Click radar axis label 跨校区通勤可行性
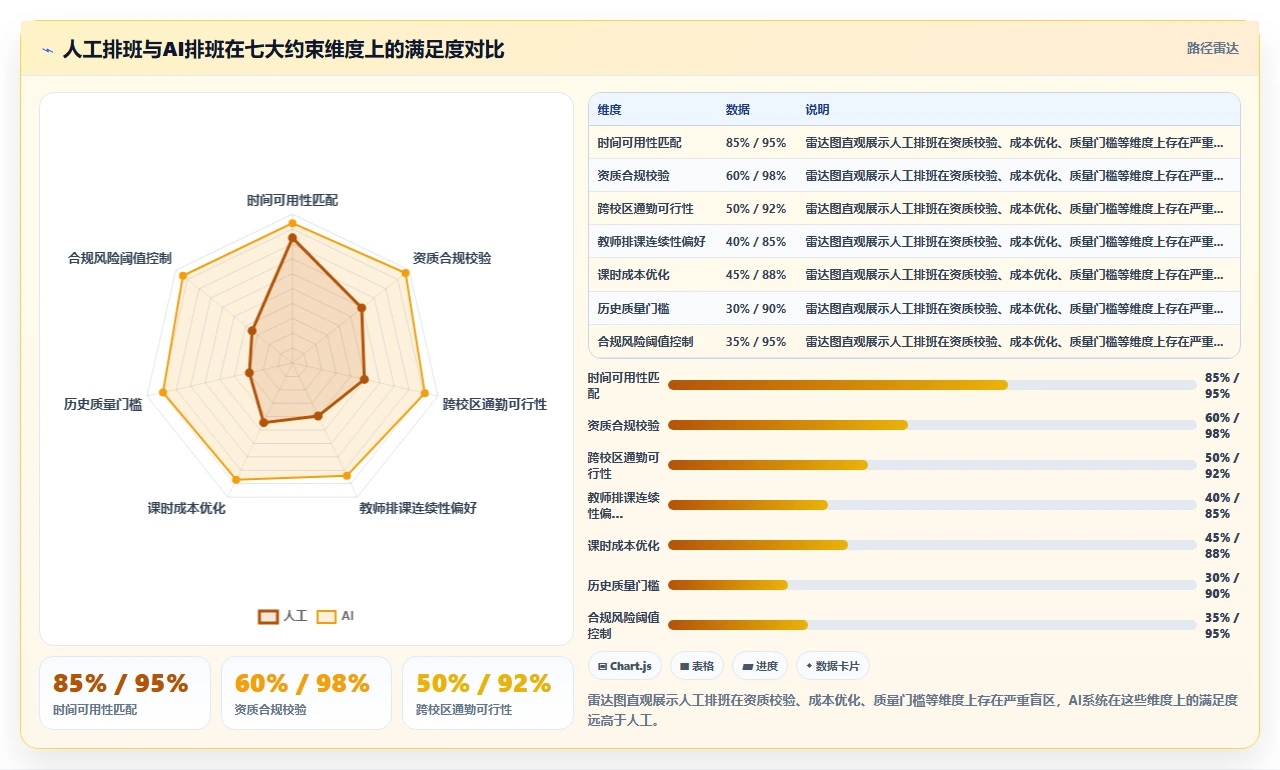The height and width of the screenshot is (770, 1280). [x=495, y=404]
